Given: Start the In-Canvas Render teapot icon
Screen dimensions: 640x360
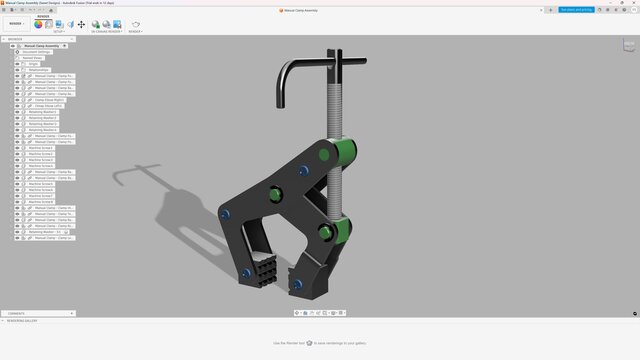Looking at the screenshot, I should click(96, 24).
